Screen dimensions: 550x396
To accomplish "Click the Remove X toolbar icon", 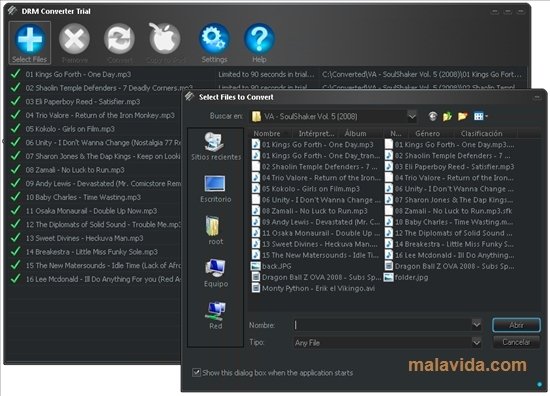I will point(74,39).
